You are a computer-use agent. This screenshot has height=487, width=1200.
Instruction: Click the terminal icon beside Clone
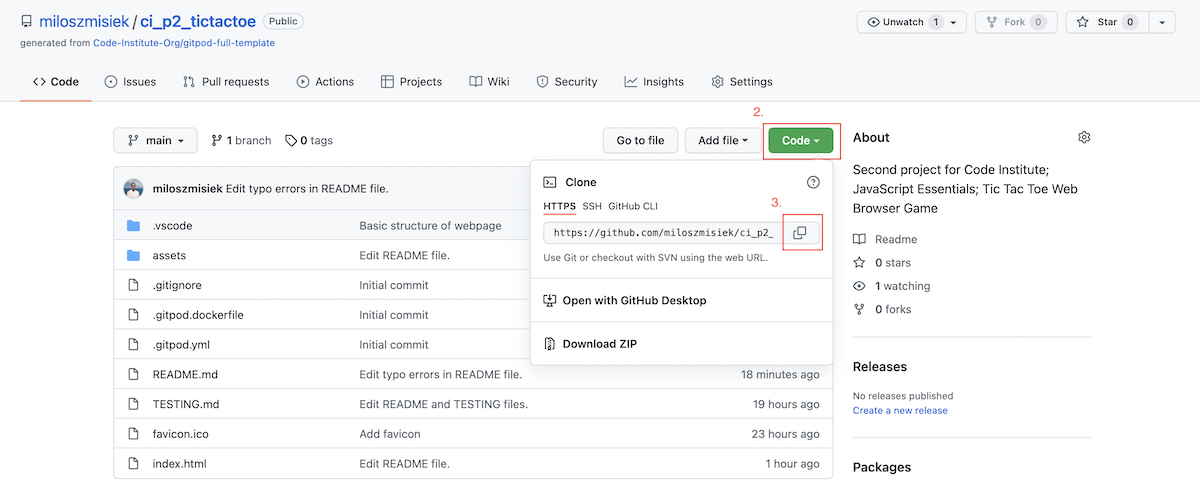[x=550, y=182]
